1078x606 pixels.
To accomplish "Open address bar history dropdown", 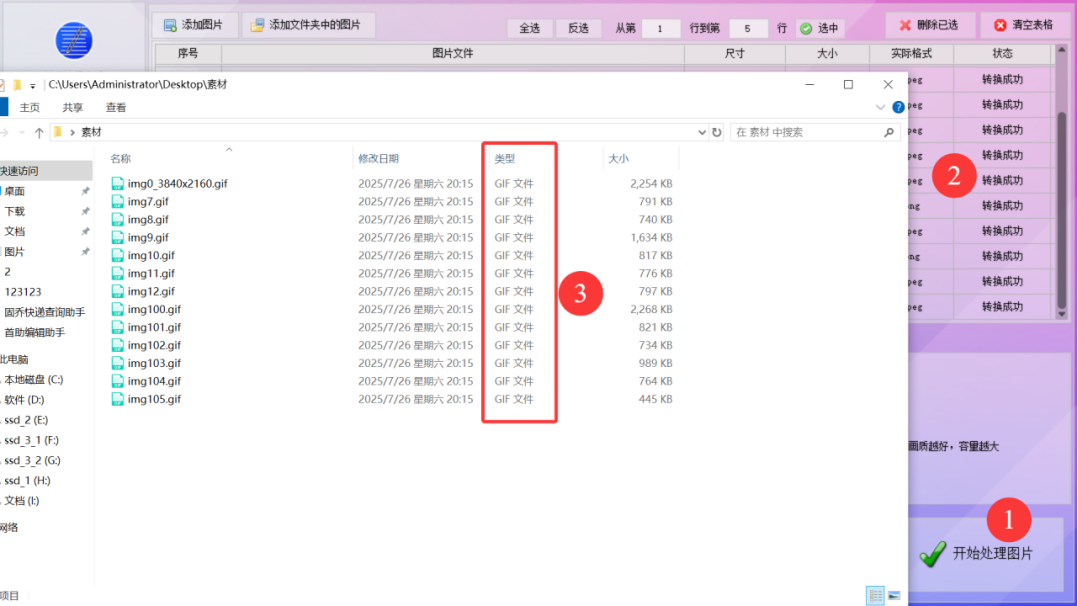I will coord(701,132).
